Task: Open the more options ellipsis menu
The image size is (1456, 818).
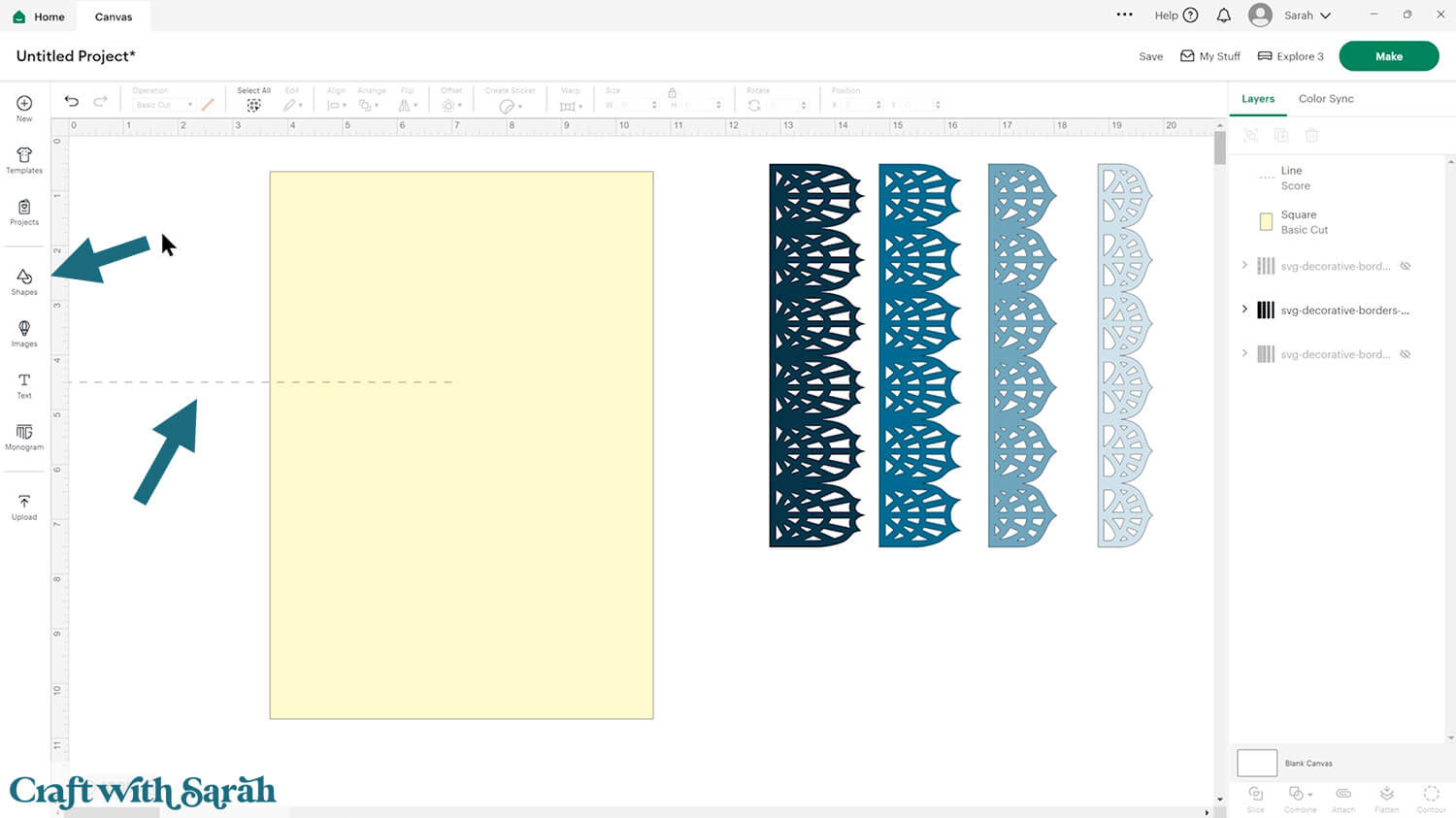Action: 1125,15
